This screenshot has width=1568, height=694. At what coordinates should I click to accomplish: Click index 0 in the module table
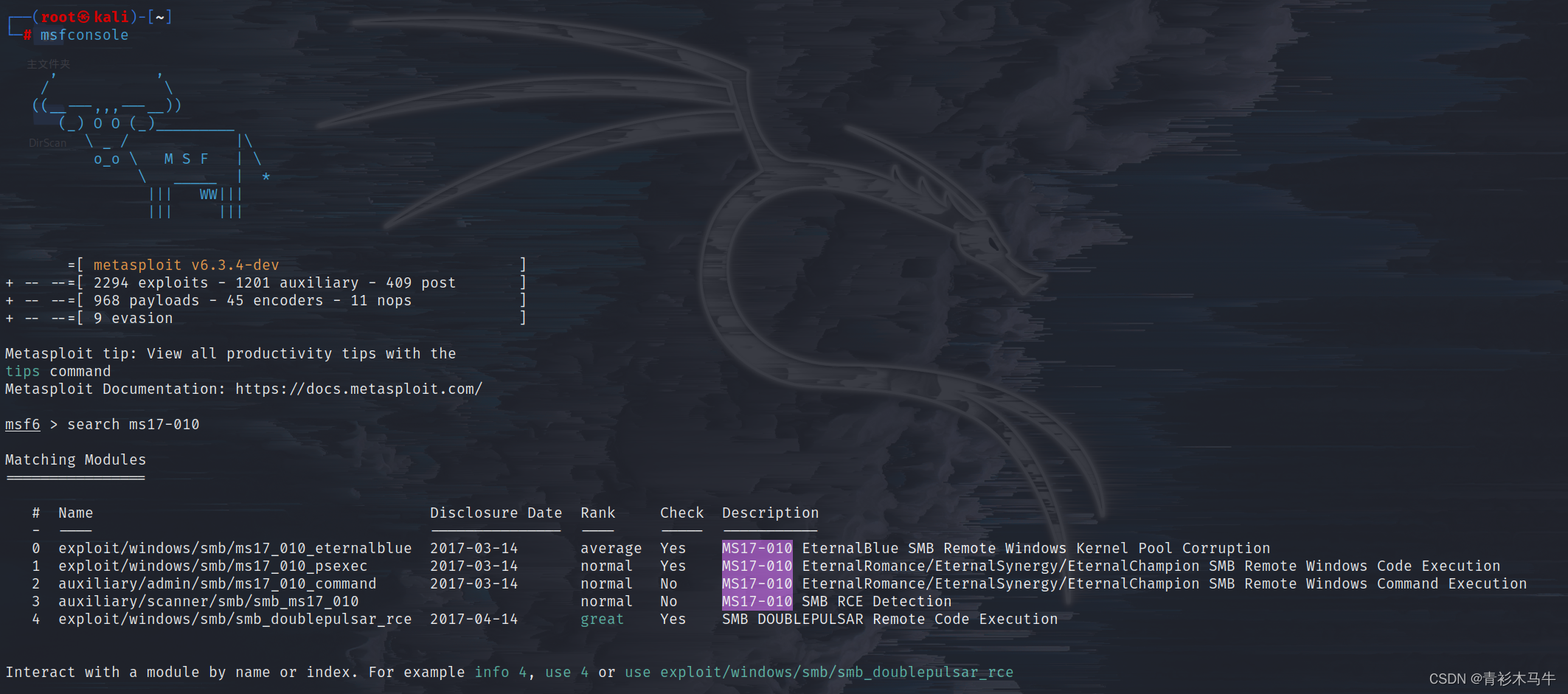(x=35, y=548)
